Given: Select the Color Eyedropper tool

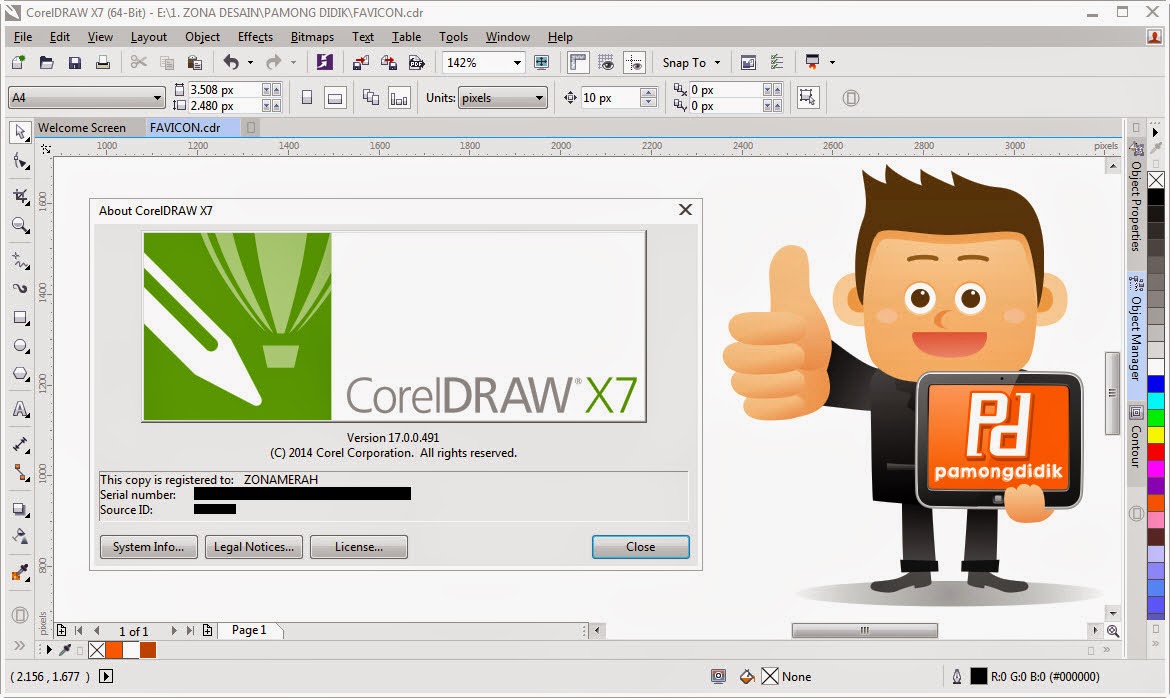Looking at the screenshot, I should click(20, 573).
